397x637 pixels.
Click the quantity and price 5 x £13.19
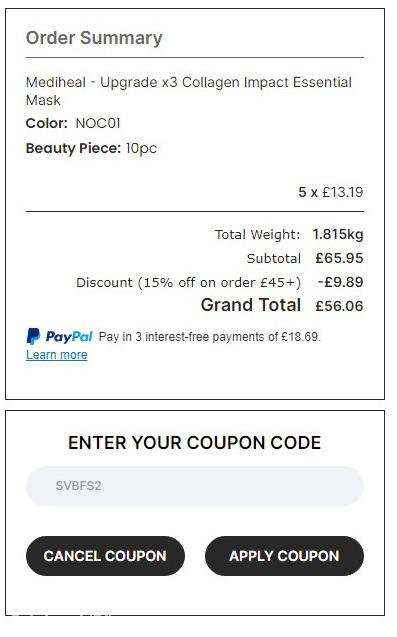(x=331, y=192)
